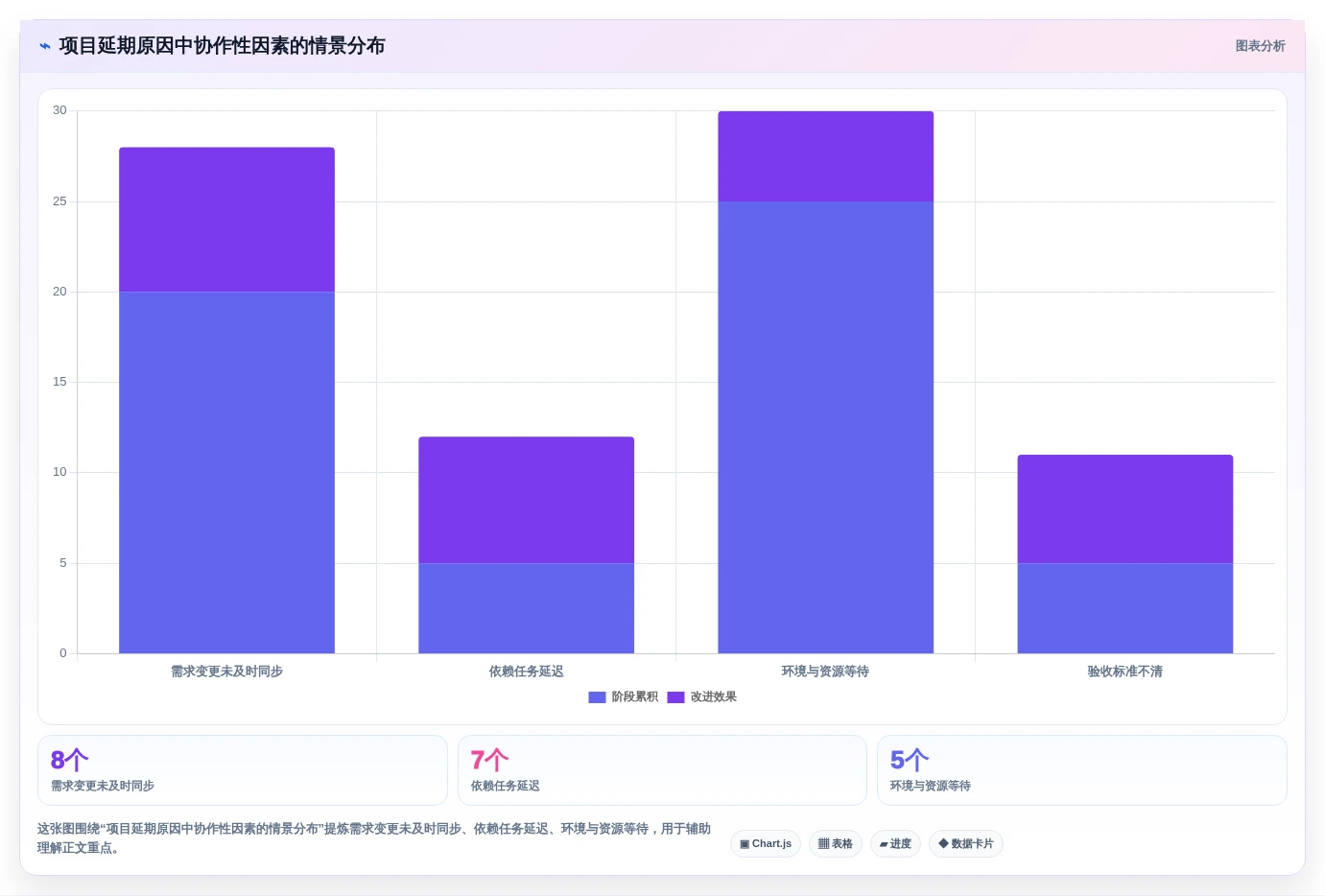Click the blue segment of 验收标准不清 bar
The height and width of the screenshot is (896, 1325).
pos(1124,608)
